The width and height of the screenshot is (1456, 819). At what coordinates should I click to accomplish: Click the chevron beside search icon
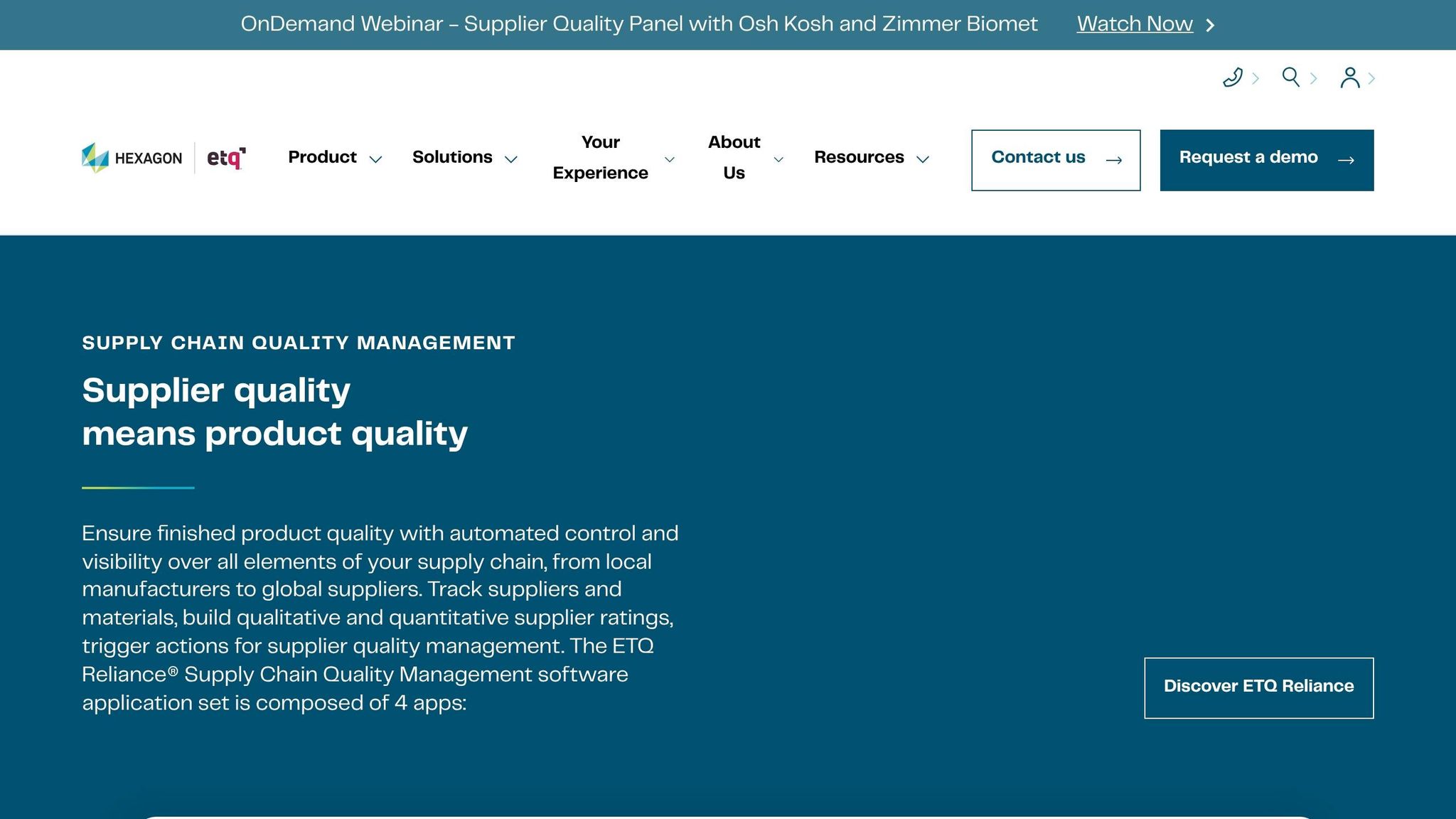point(1313,78)
